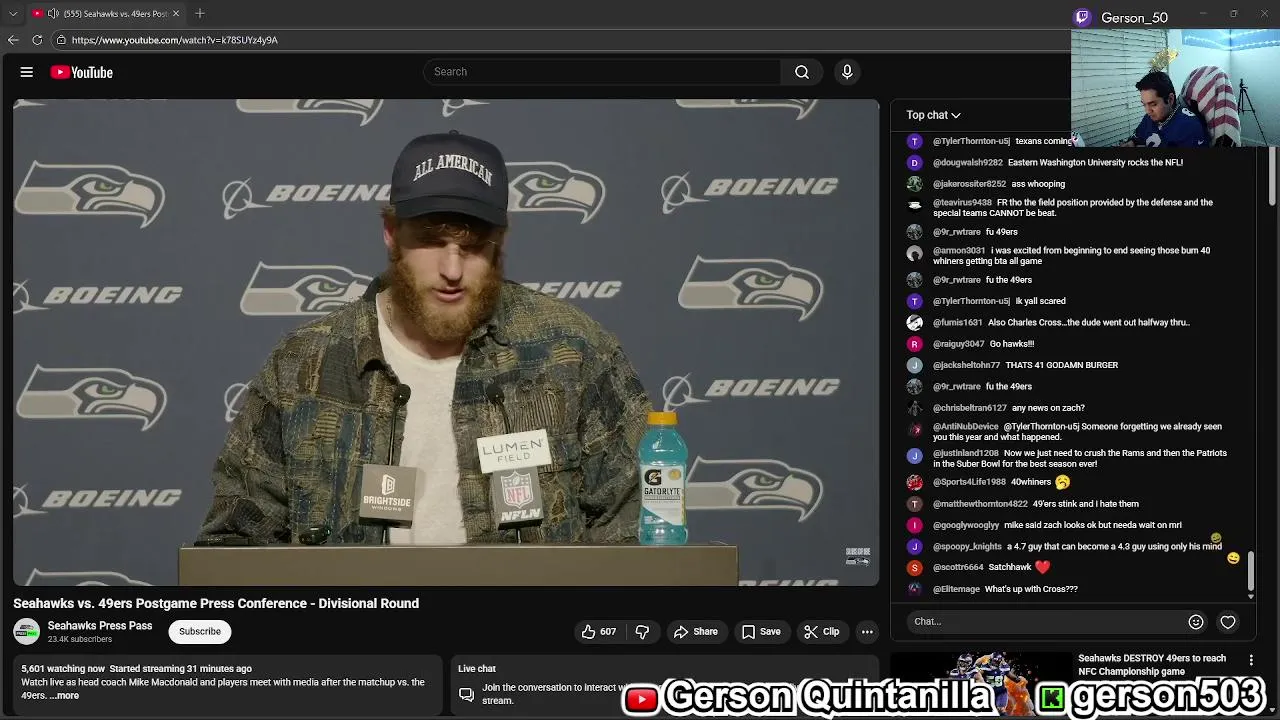The height and width of the screenshot is (720, 1280).
Task: Open Seahawks Press Pass channel avatar
Action: 27,632
